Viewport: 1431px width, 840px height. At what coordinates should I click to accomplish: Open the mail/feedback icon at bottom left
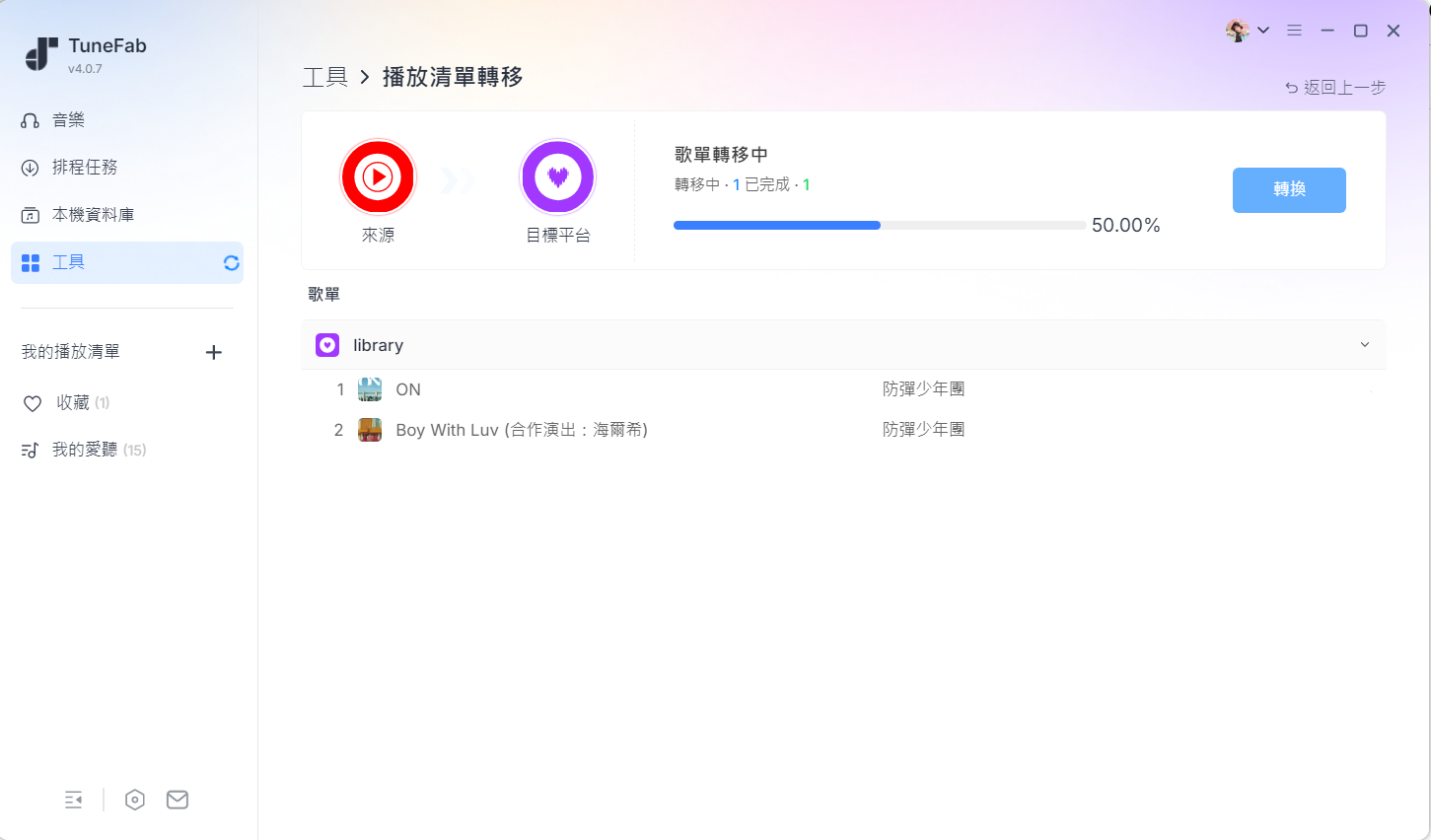pos(178,800)
